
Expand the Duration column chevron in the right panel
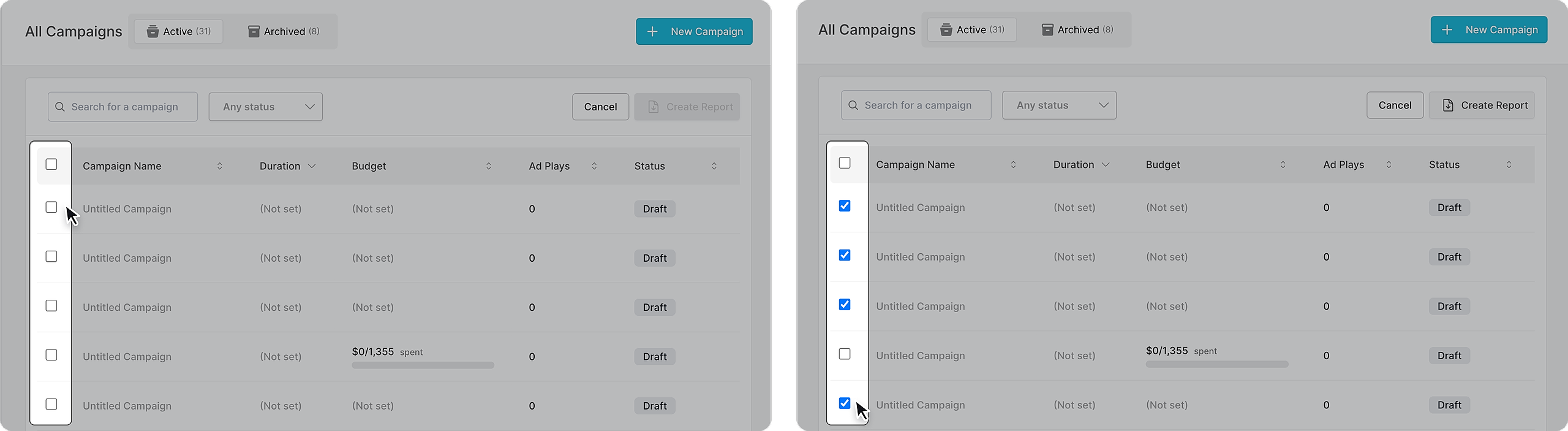pyautogui.click(x=1106, y=165)
